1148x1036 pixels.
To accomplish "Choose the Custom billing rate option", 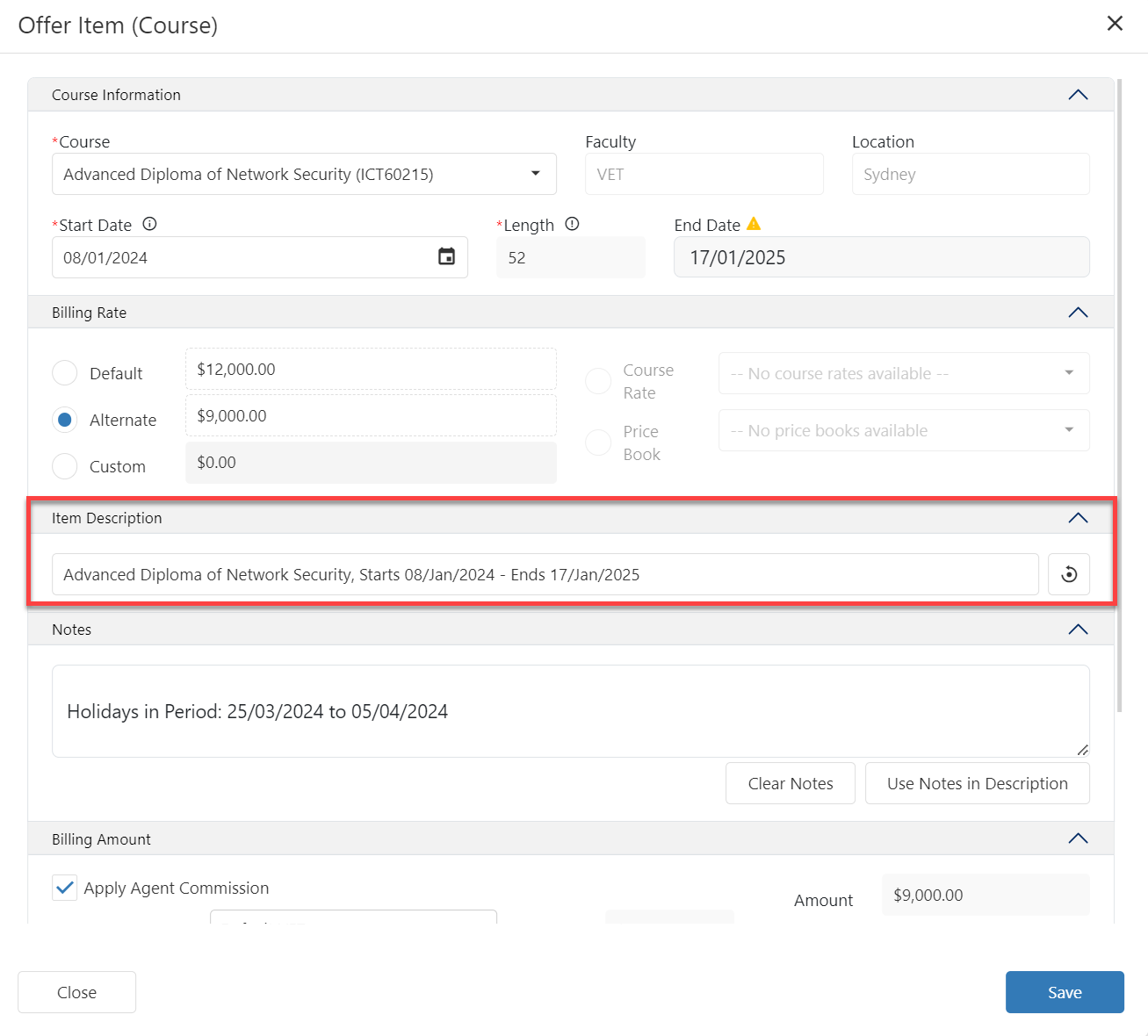I will [x=65, y=466].
